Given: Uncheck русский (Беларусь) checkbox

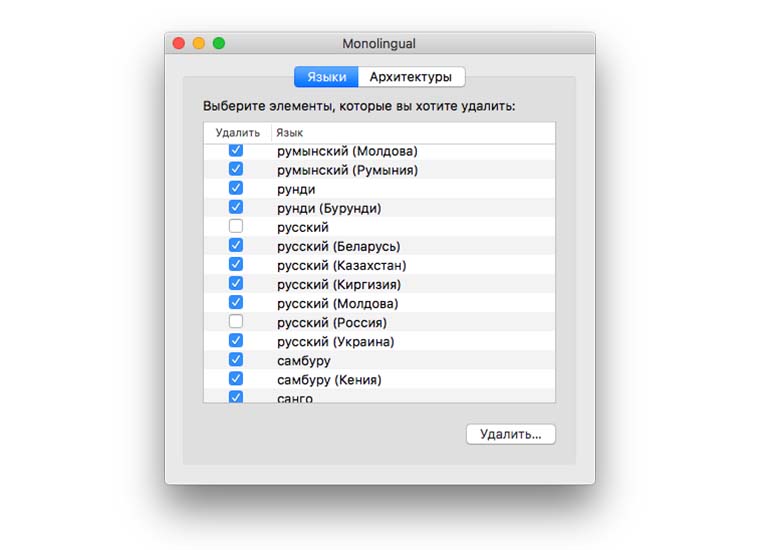Looking at the screenshot, I should [x=236, y=246].
